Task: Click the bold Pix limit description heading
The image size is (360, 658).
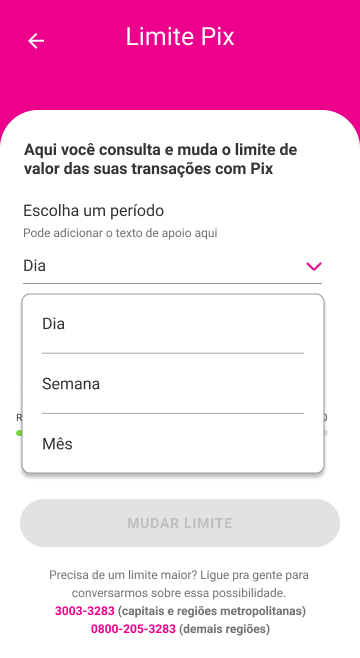Action: tap(160, 159)
